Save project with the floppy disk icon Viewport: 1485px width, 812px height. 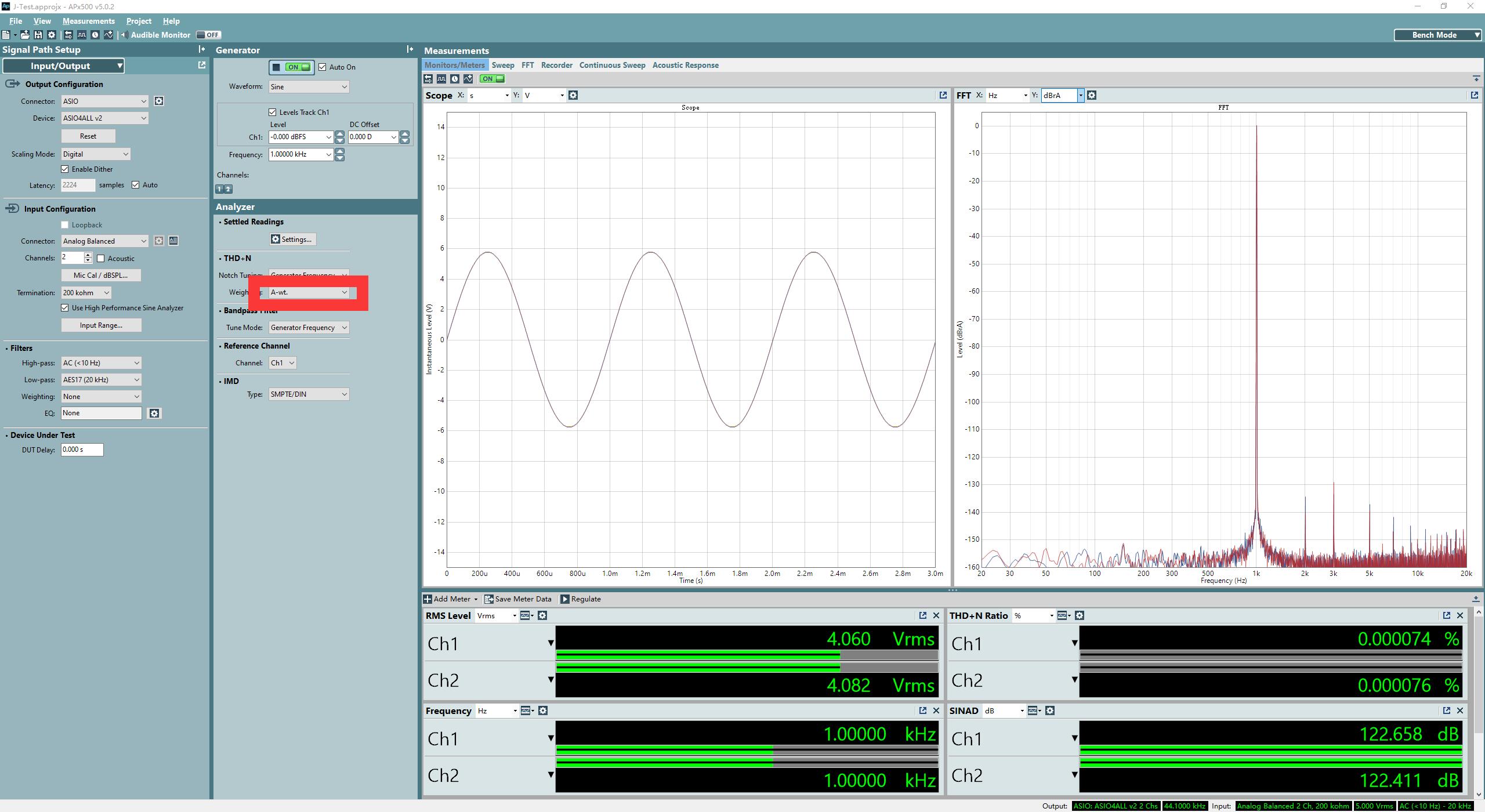click(38, 35)
